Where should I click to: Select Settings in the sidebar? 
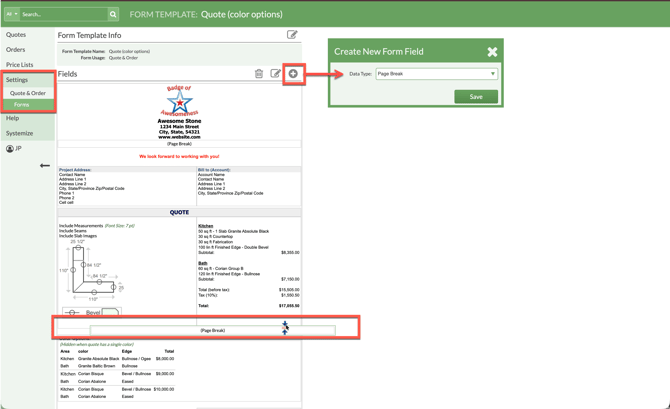tap(17, 80)
